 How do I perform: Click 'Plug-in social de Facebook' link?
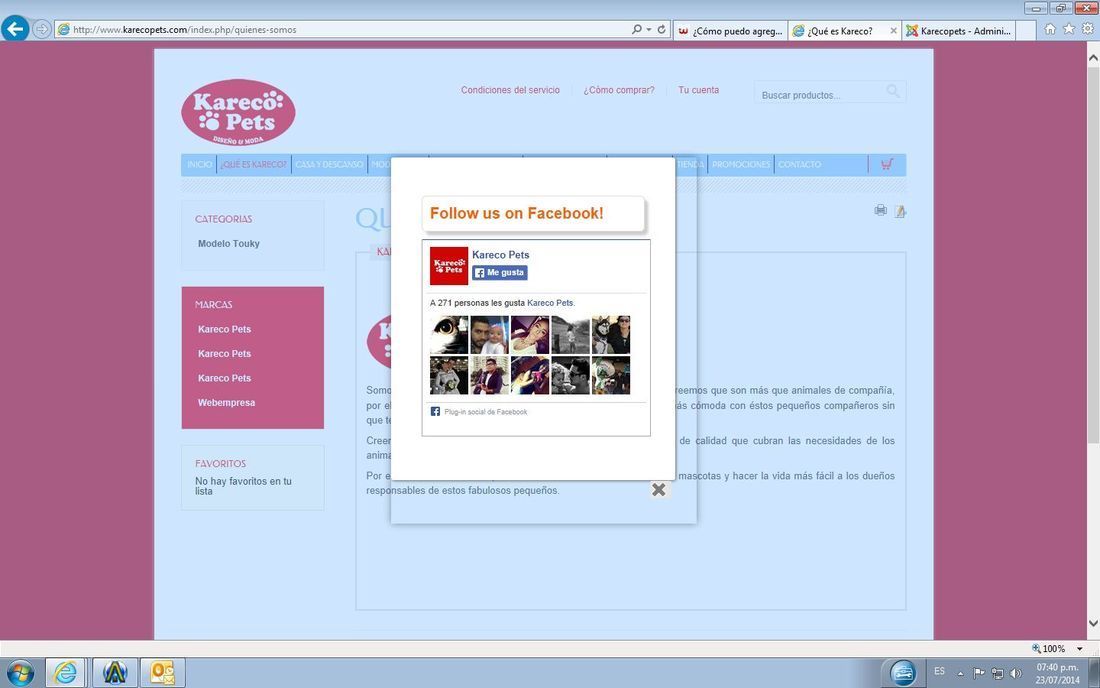click(485, 412)
